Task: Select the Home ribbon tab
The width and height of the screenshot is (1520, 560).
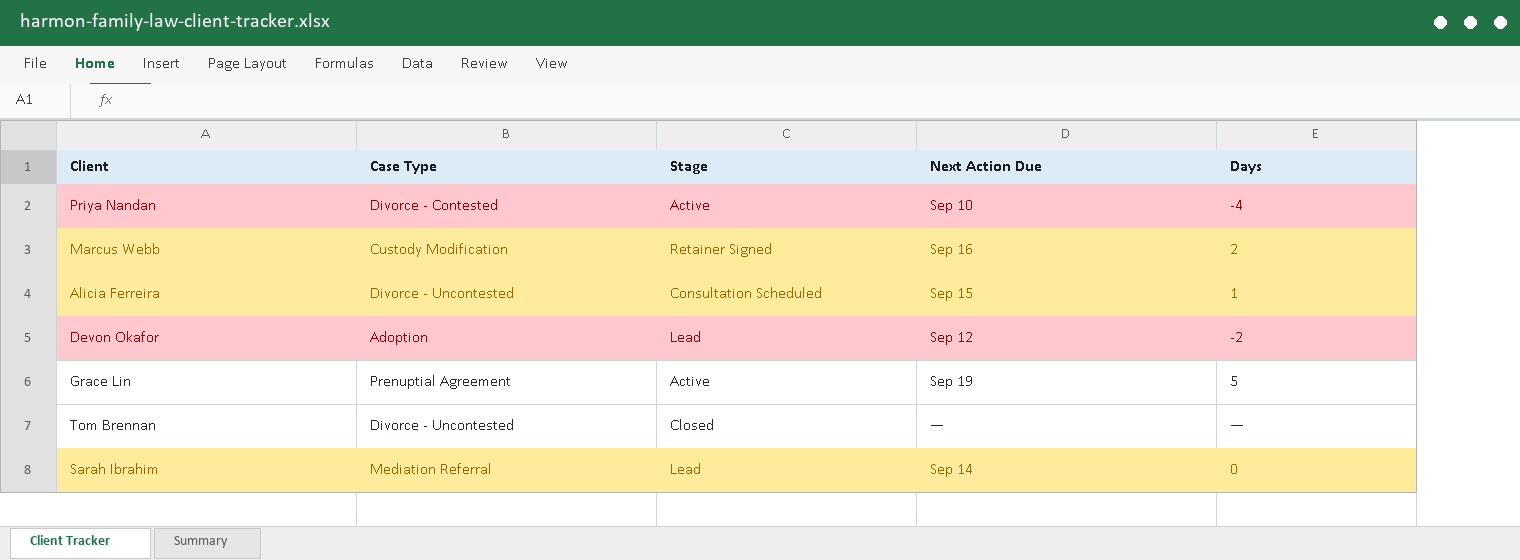Action: pyautogui.click(x=95, y=63)
